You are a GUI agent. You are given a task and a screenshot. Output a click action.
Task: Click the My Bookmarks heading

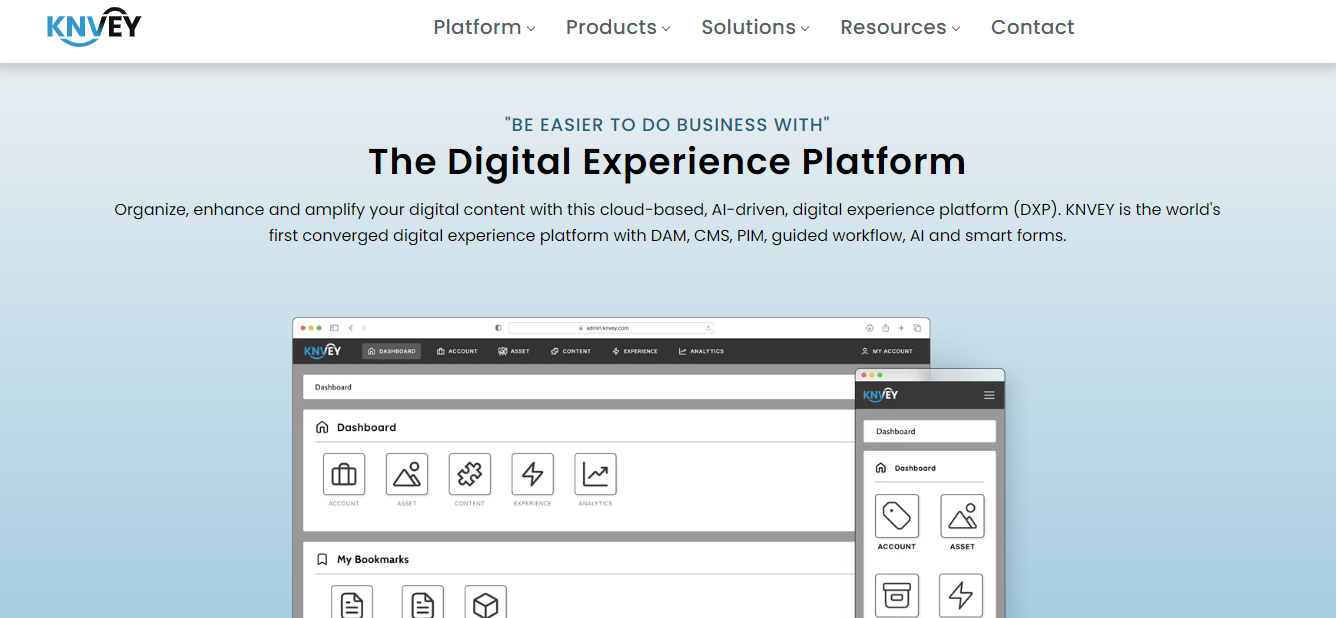pos(372,559)
